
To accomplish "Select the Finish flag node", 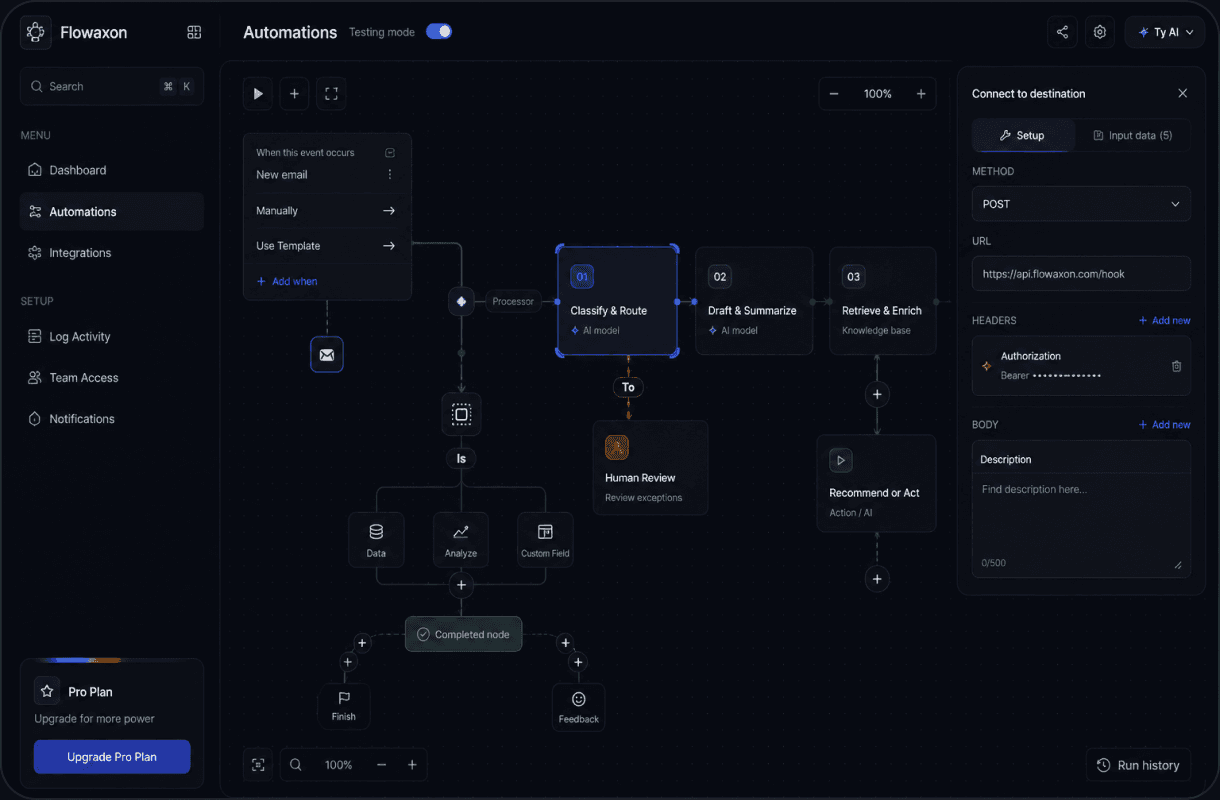I will click(344, 706).
